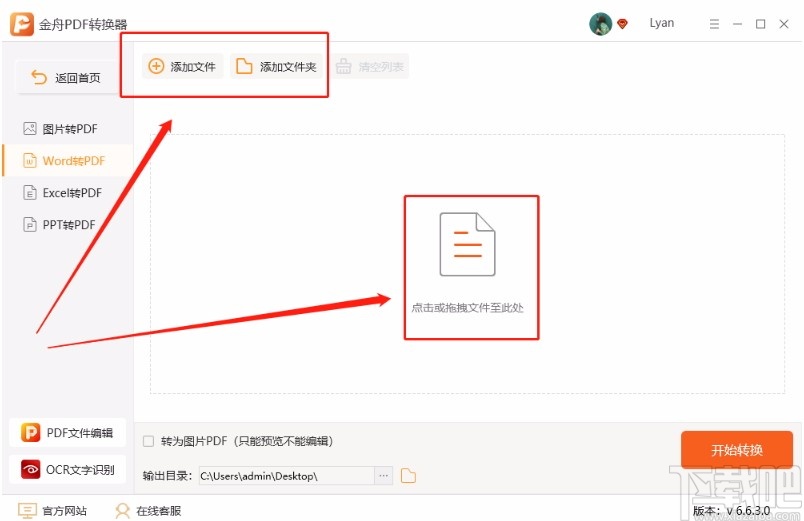Close the converter window

(783, 24)
